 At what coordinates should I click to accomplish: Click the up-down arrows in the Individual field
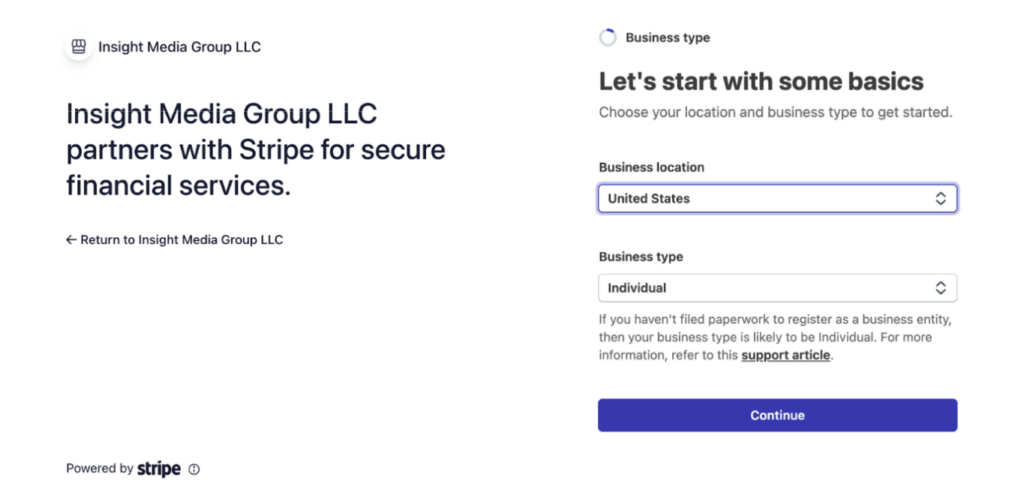(940, 288)
